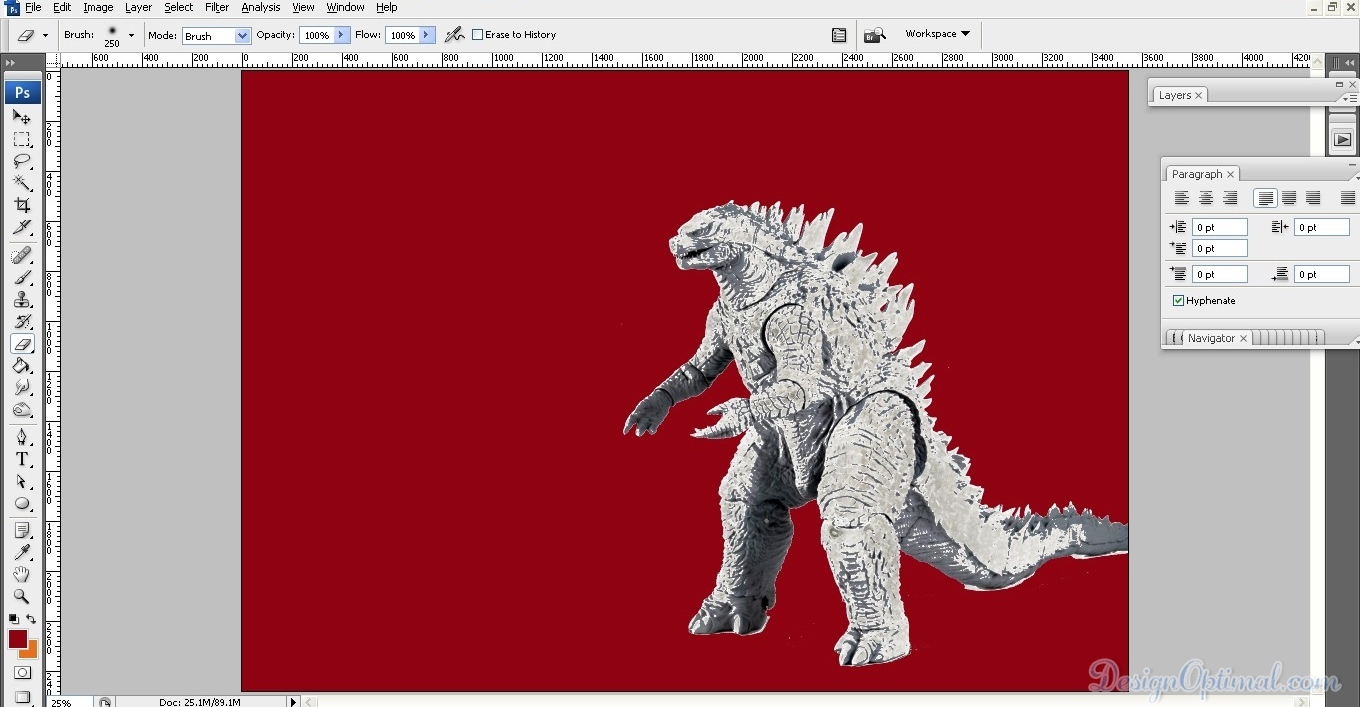Select the Hand tool
Viewport: 1360px width, 707px height.
[22, 575]
